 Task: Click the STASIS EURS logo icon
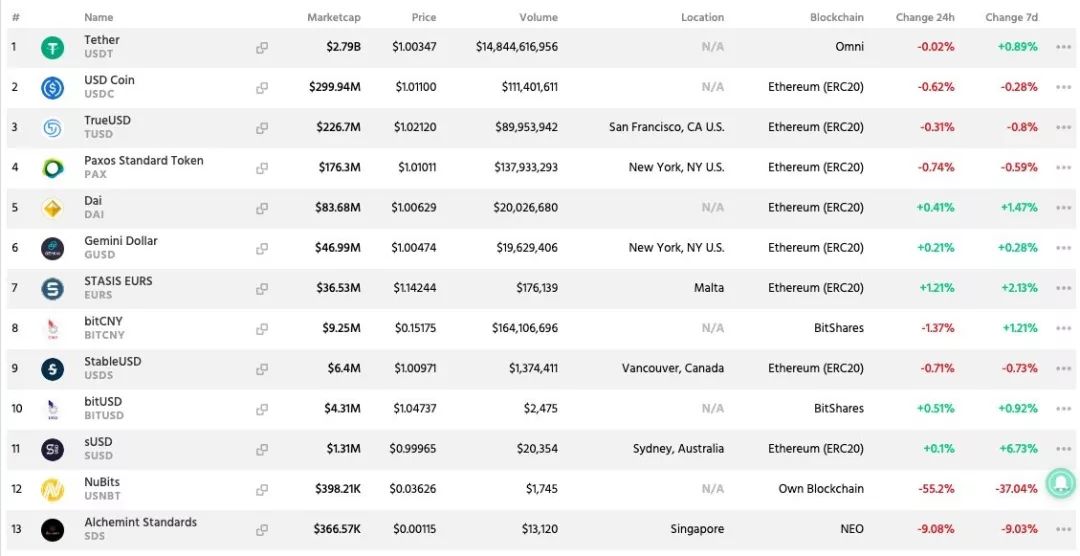pos(52,289)
